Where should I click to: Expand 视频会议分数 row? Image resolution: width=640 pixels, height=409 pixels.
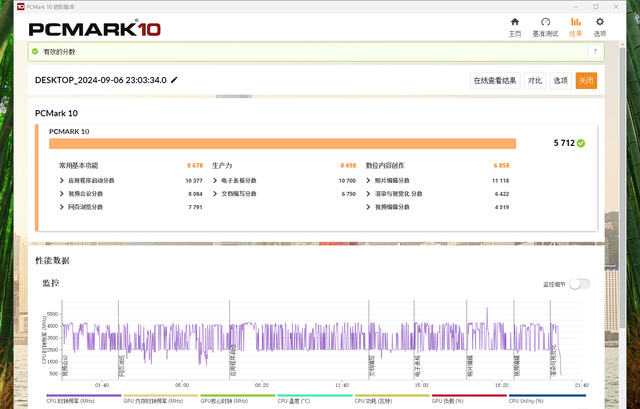pyautogui.click(x=62, y=193)
